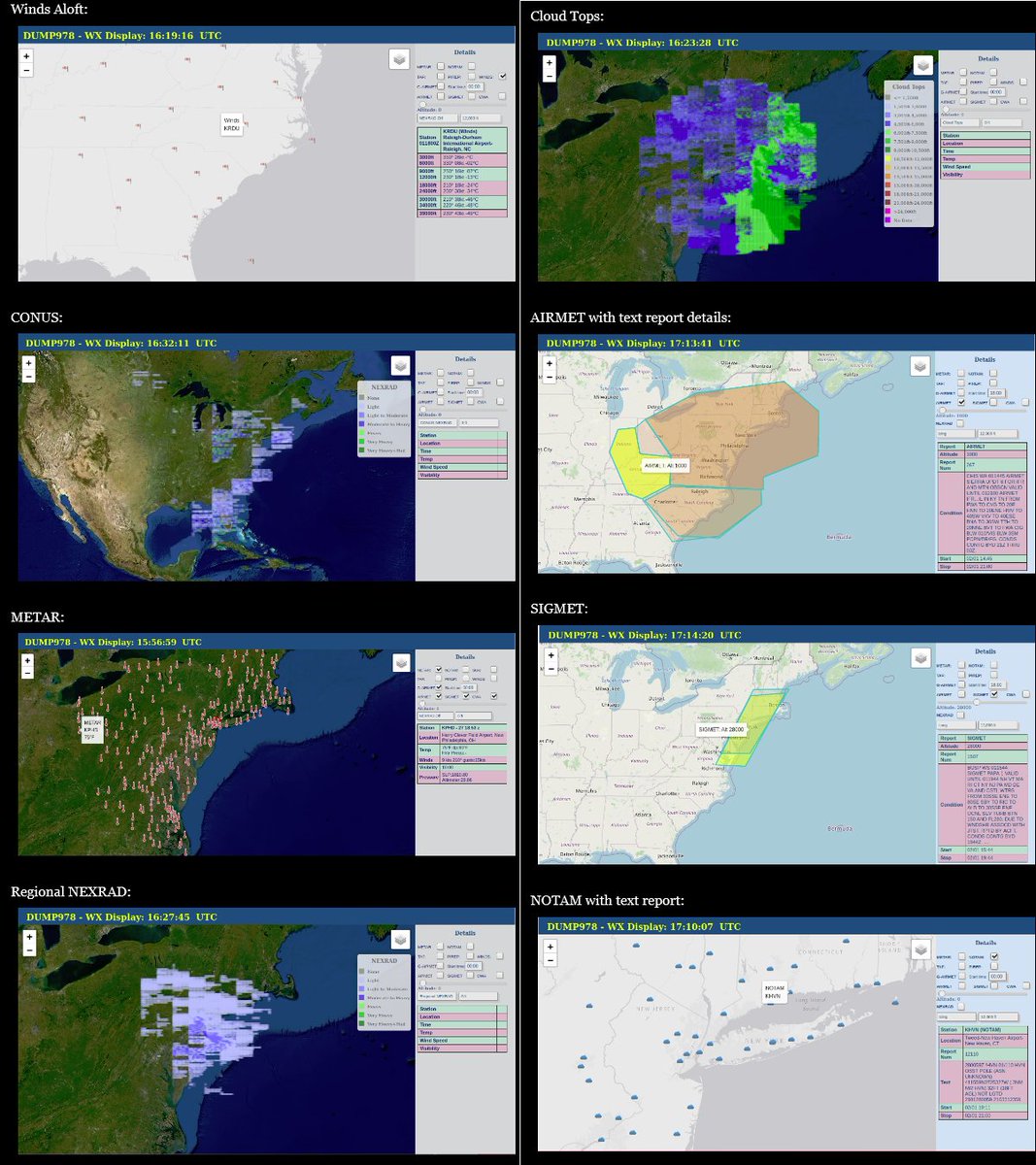1036x1165 pixels.
Task: Click KRDU Raleigh-Durham station cell
Action: [x=474, y=141]
